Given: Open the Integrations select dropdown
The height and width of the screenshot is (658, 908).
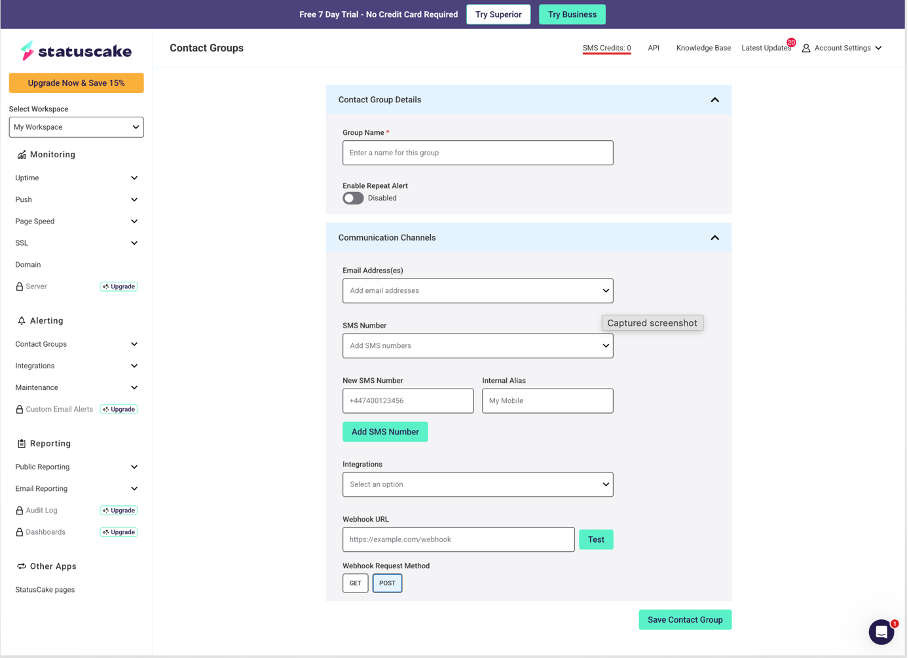Looking at the screenshot, I should tap(477, 485).
